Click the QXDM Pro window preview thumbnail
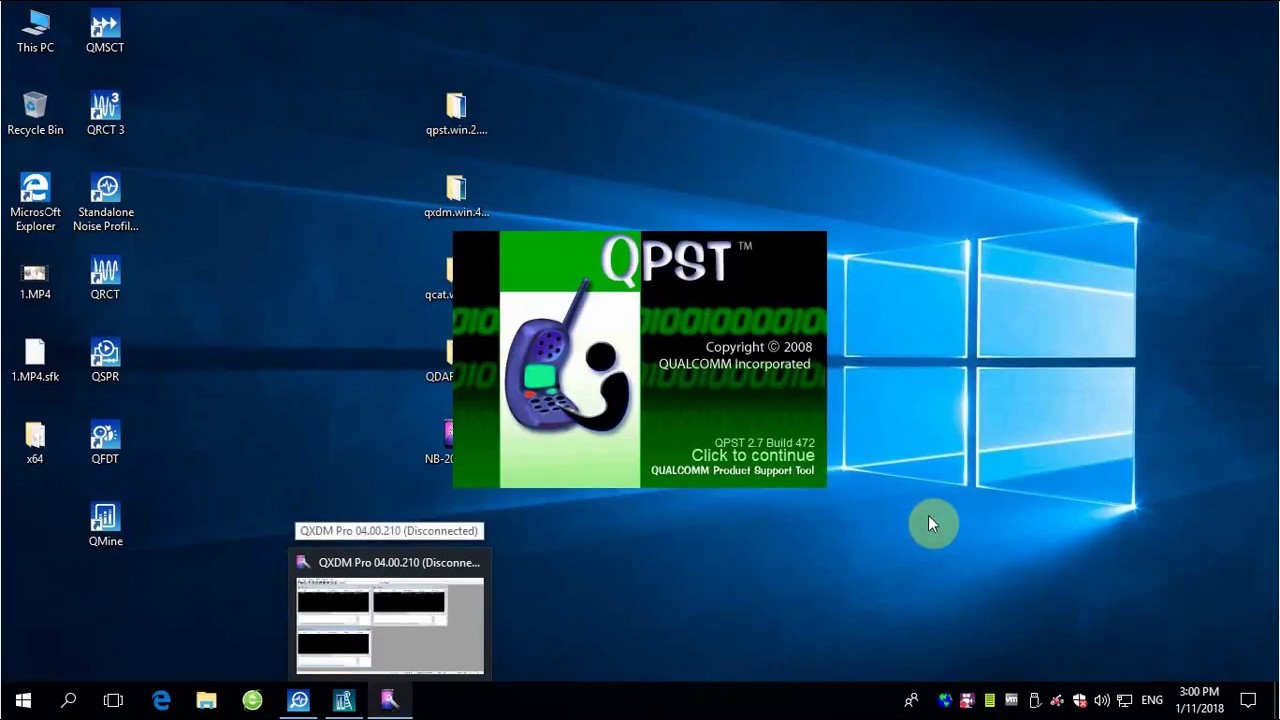The width and height of the screenshot is (1280, 720). point(390,625)
